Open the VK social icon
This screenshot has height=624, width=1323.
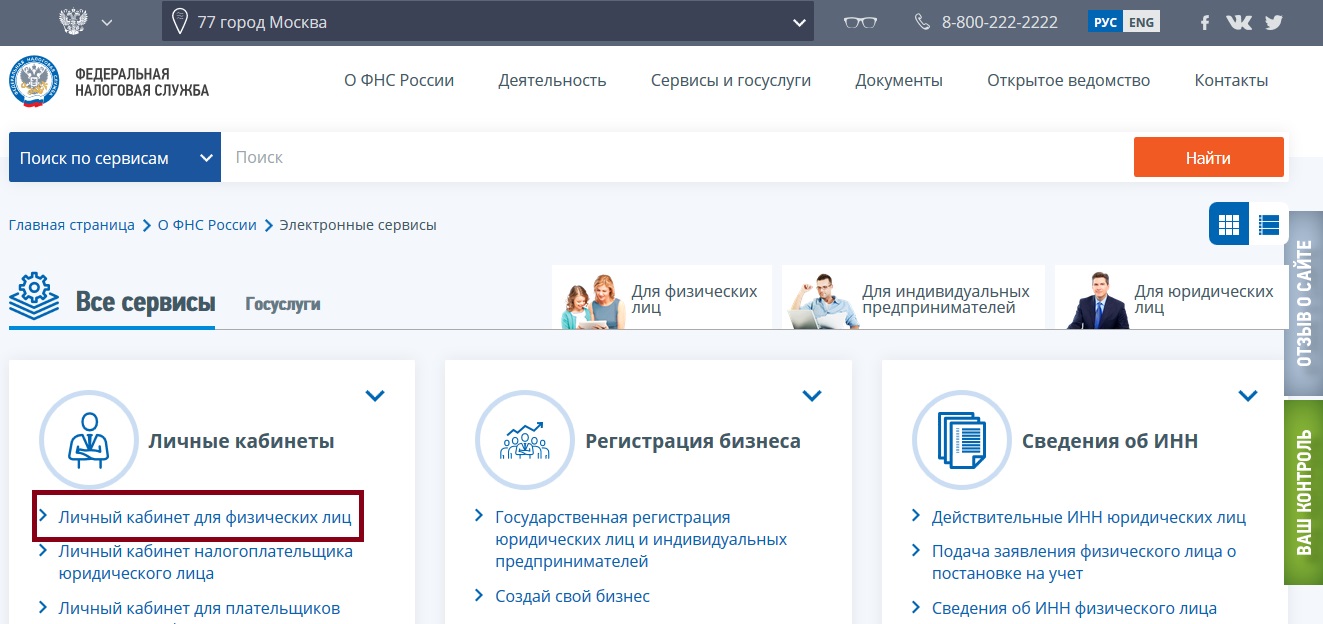(x=1238, y=22)
